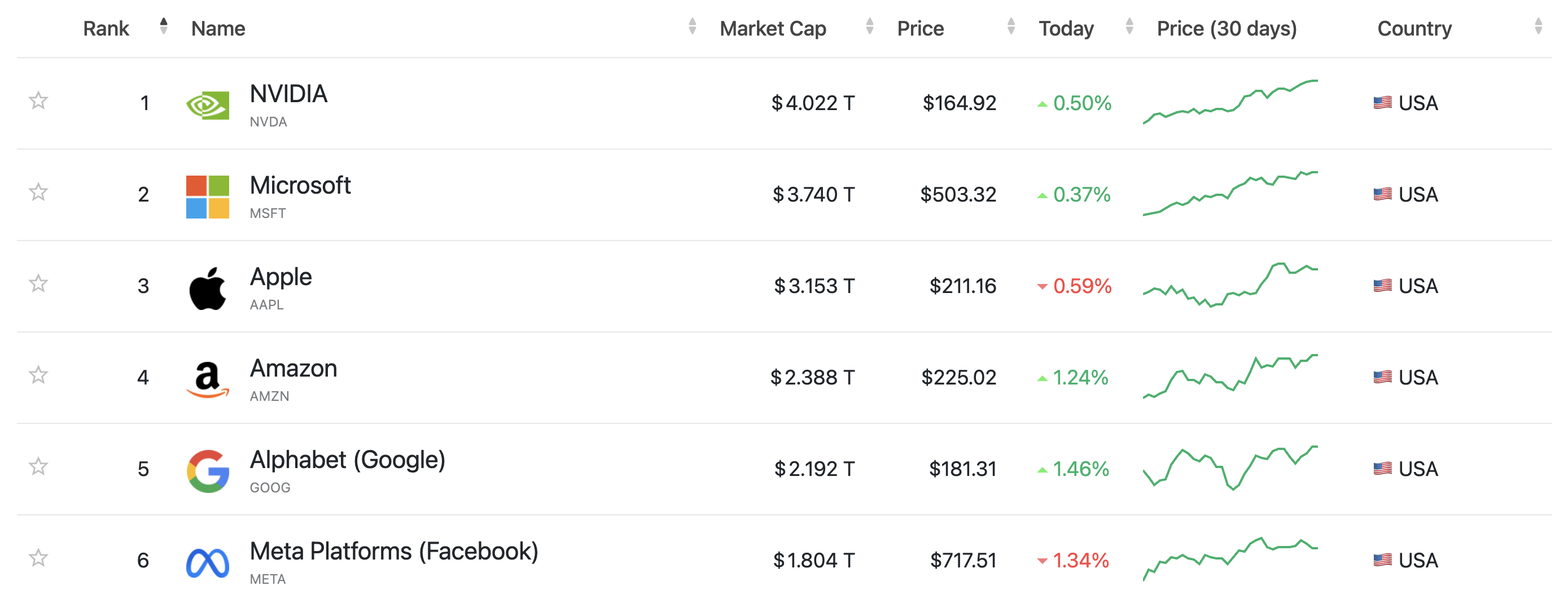
Task: Click the Google G logo
Action: [208, 471]
